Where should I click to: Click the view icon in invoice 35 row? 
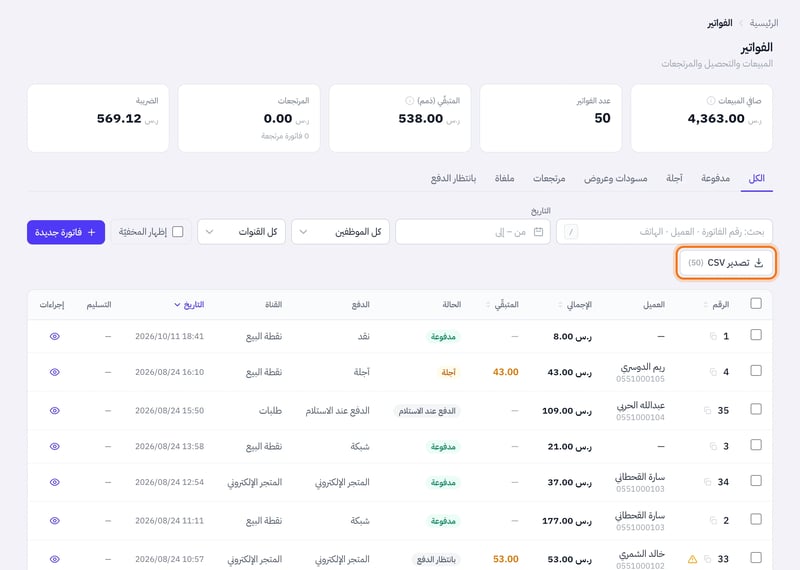(55, 411)
